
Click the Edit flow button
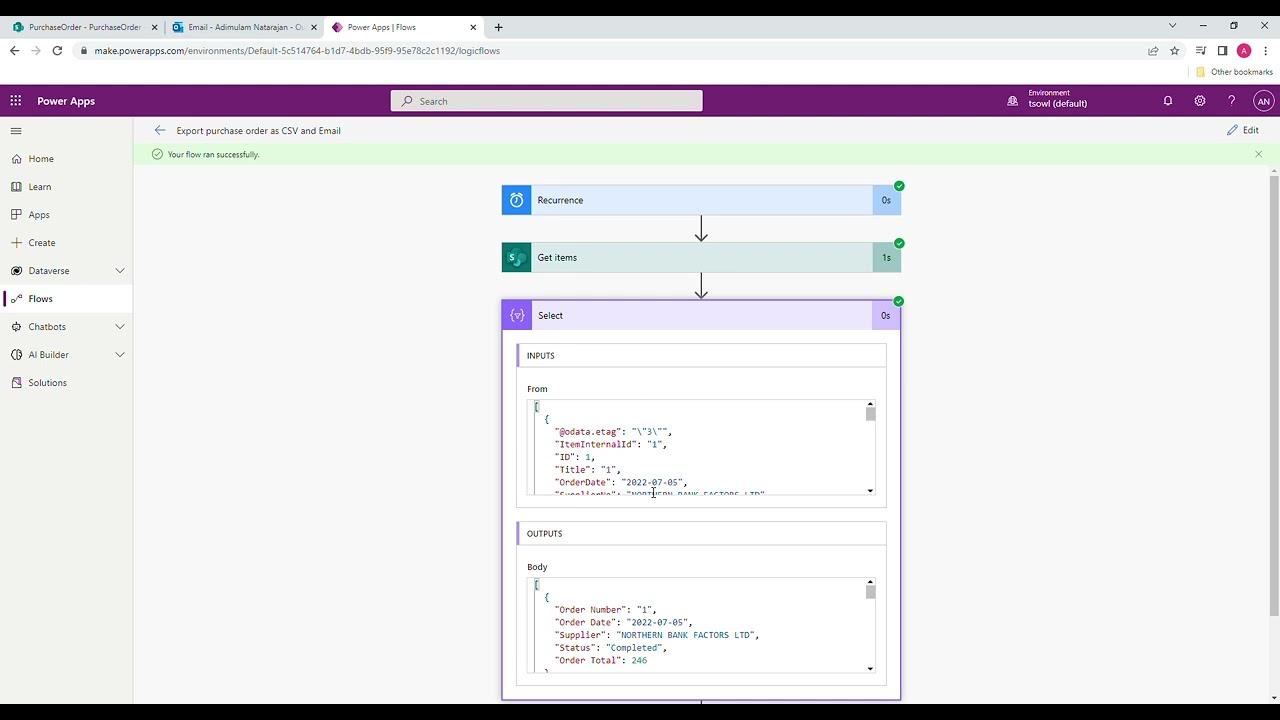[x=1243, y=130]
